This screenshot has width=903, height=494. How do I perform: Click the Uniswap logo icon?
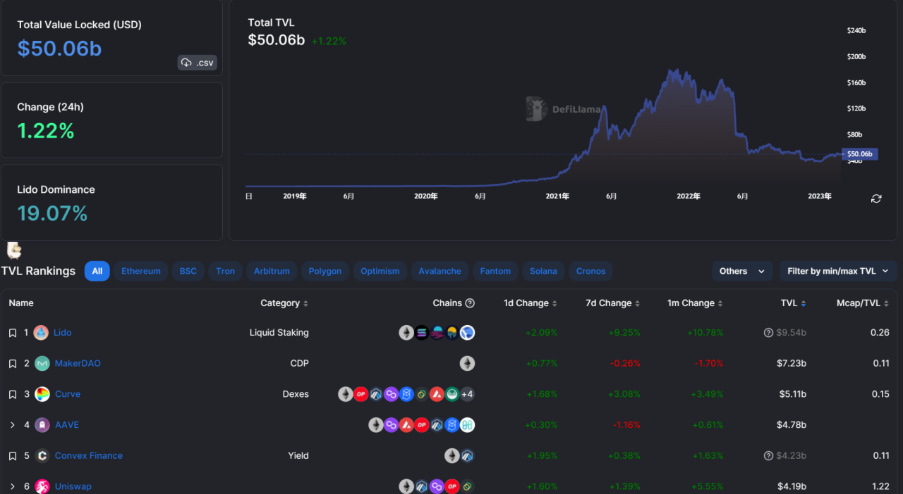[42, 487]
